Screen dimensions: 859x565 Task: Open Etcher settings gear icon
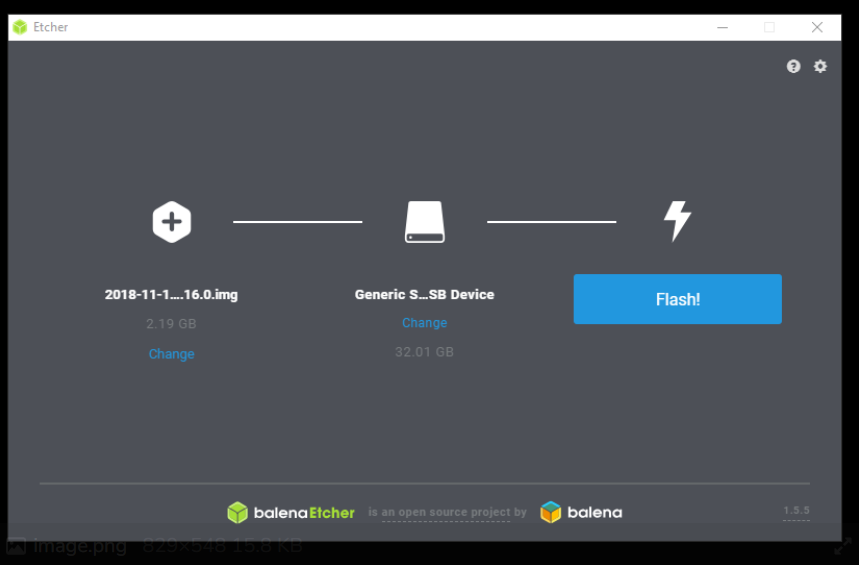point(820,66)
